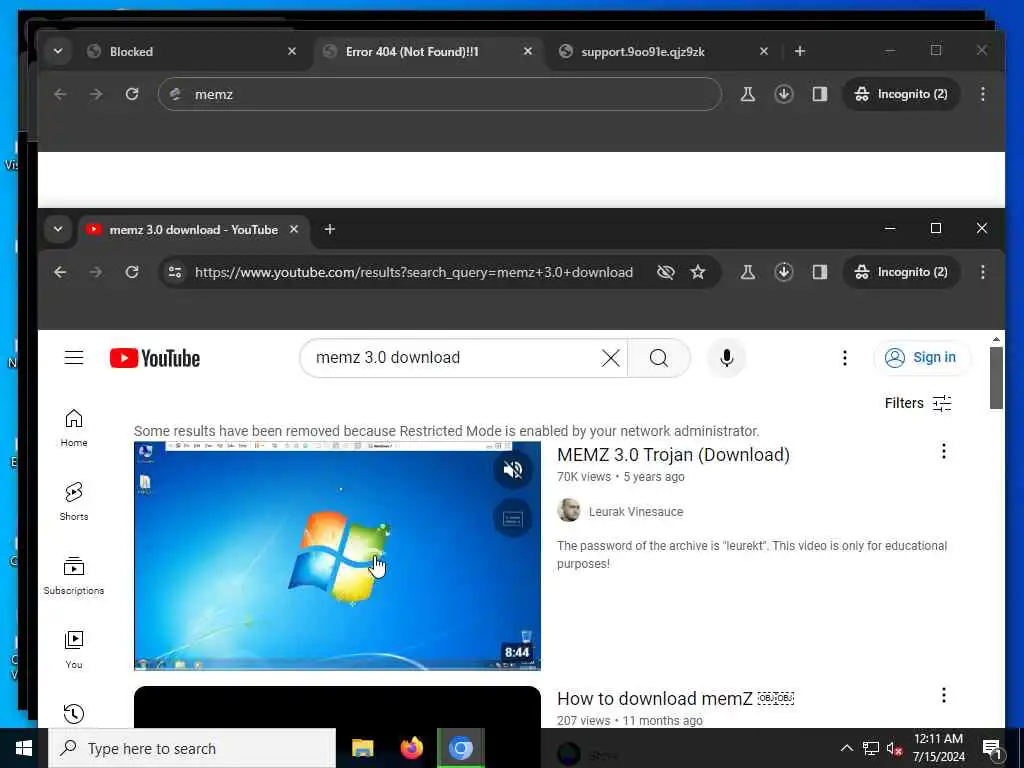Open three-dot menu in back Chrome window

pos(982,94)
